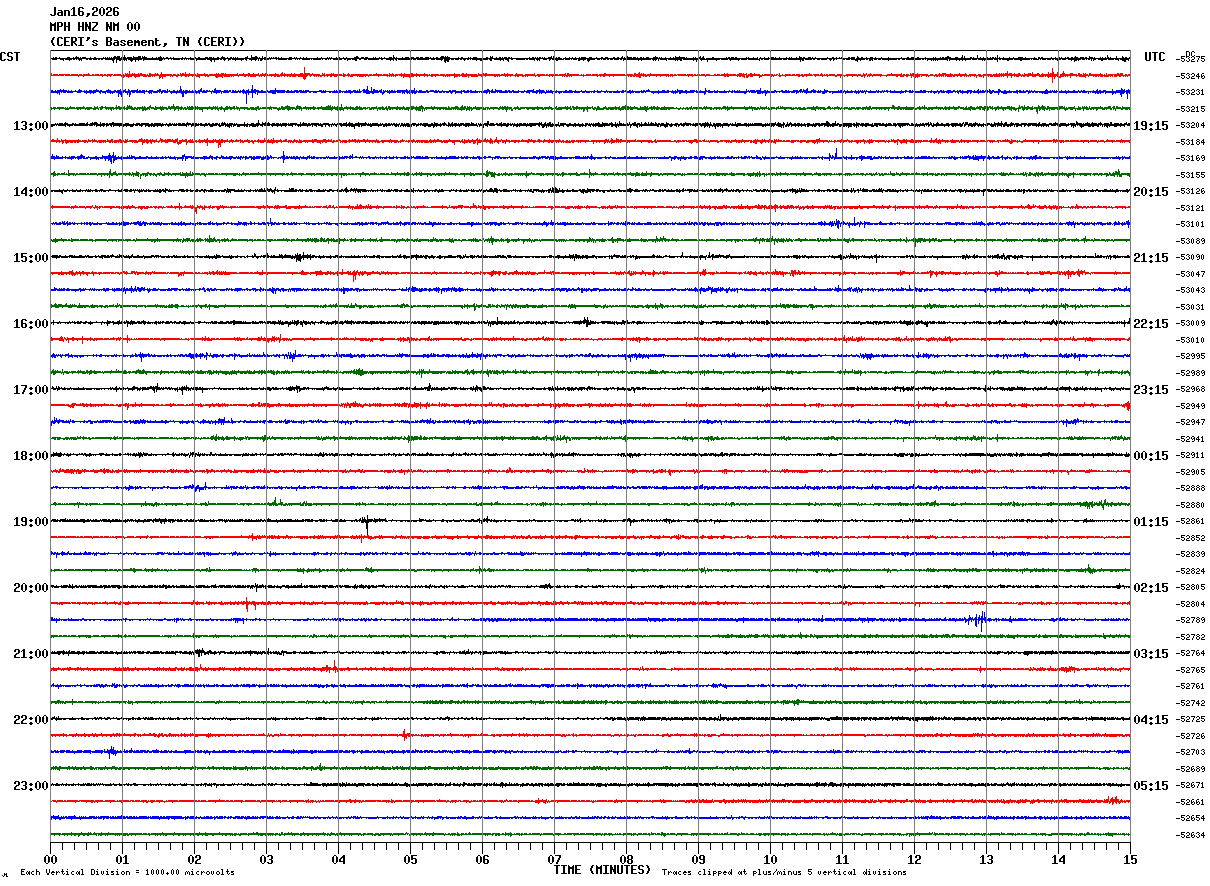Click the 16:00 CST time label
The width and height of the screenshot is (1210, 886).
tap(30, 324)
